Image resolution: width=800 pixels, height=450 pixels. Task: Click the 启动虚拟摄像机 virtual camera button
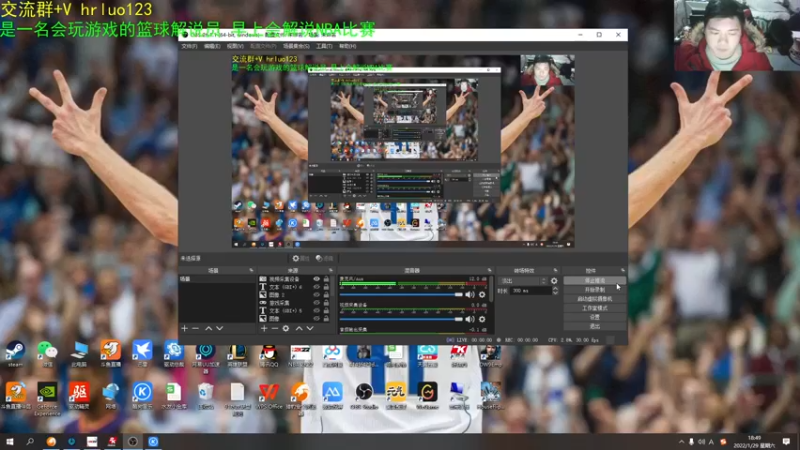[595, 299]
